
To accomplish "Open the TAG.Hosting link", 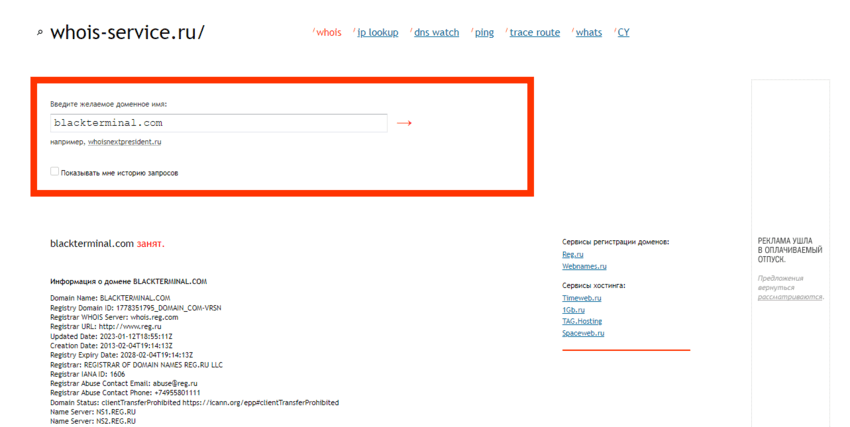I will point(582,321).
